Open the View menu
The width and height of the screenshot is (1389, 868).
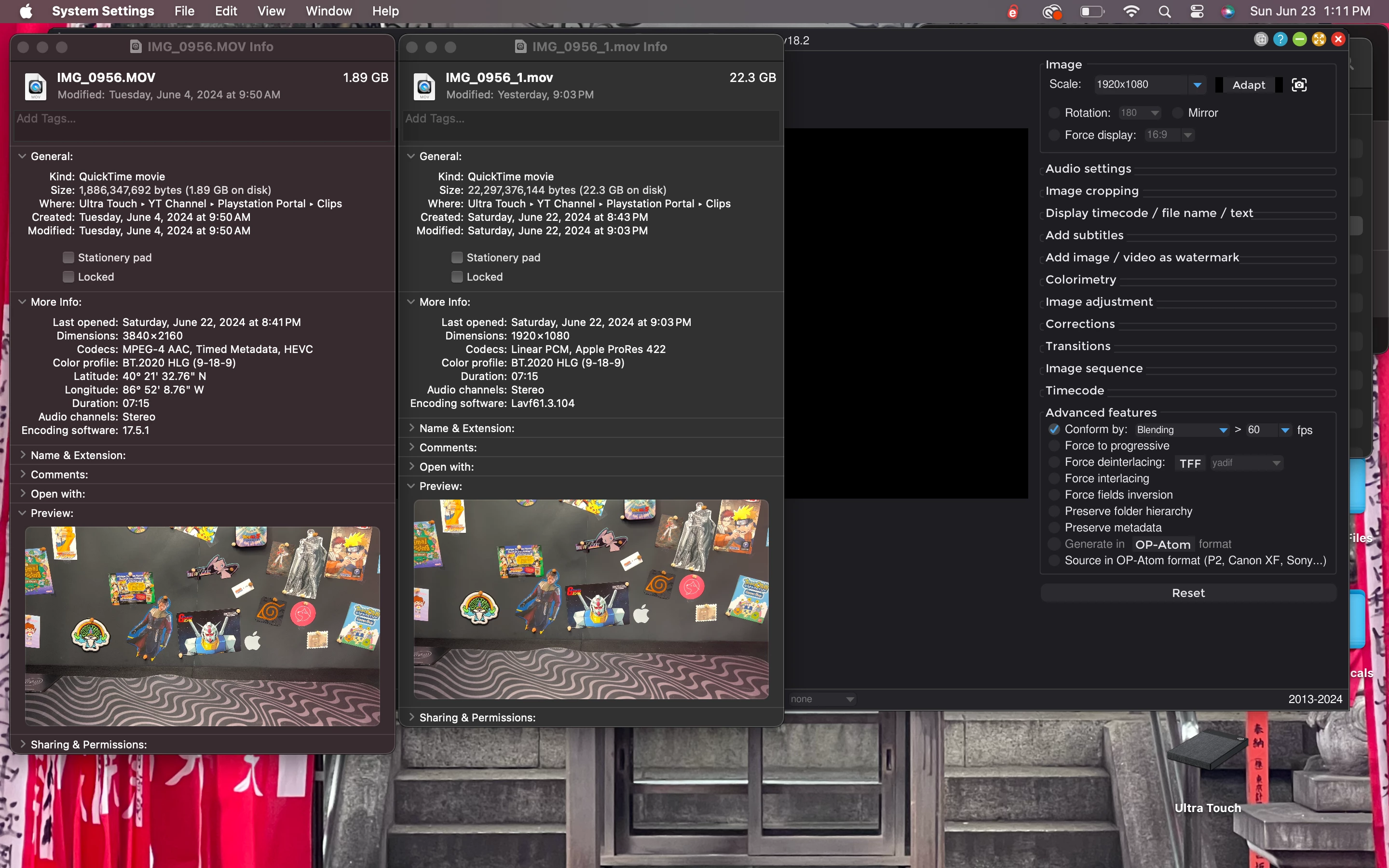[x=271, y=11]
